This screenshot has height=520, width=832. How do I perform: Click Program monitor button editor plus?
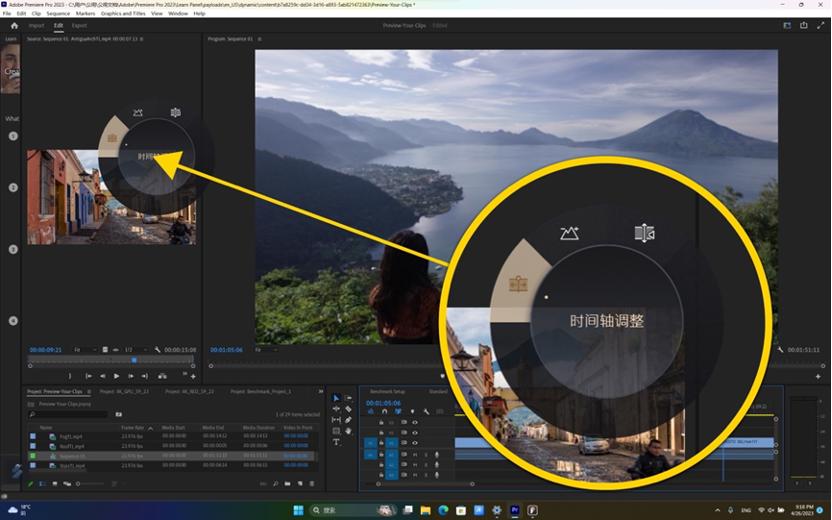click(x=818, y=376)
